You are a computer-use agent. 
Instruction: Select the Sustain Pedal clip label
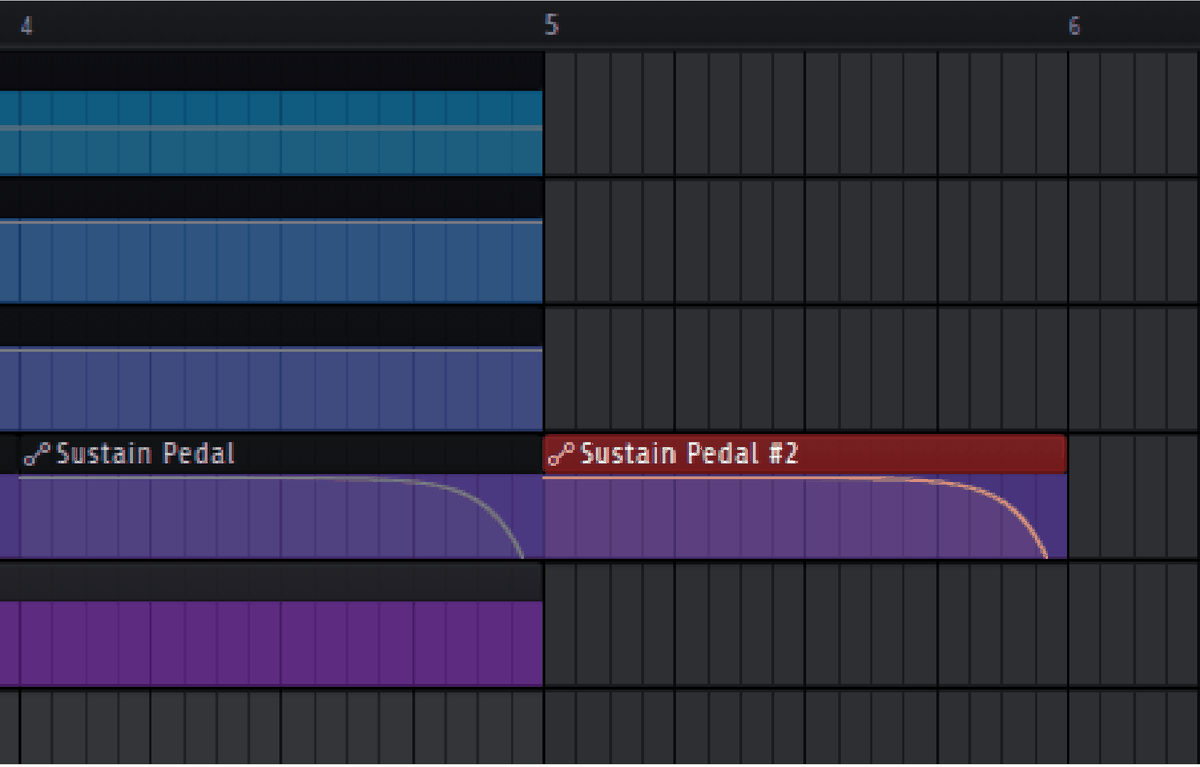(145, 454)
